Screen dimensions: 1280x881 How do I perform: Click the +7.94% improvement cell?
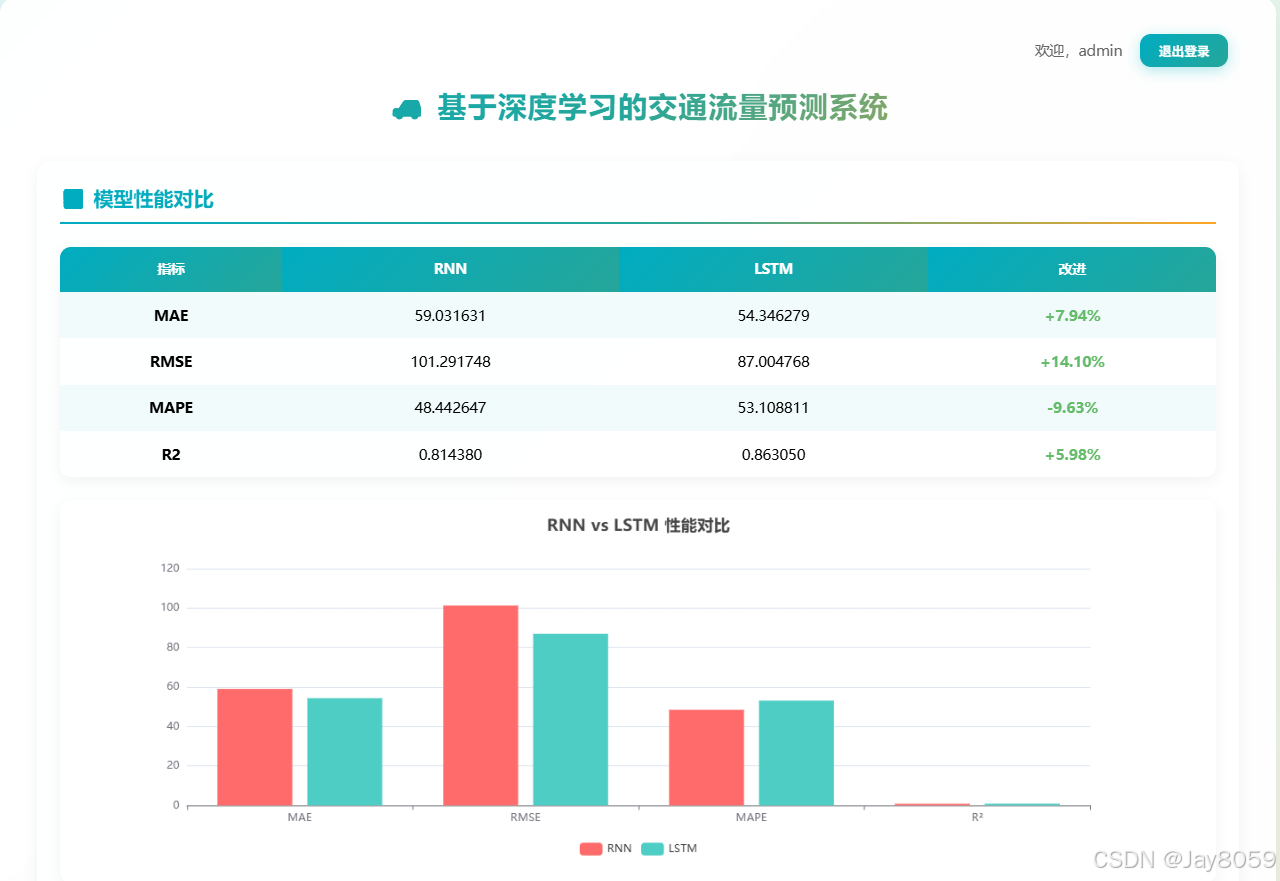pos(1072,316)
